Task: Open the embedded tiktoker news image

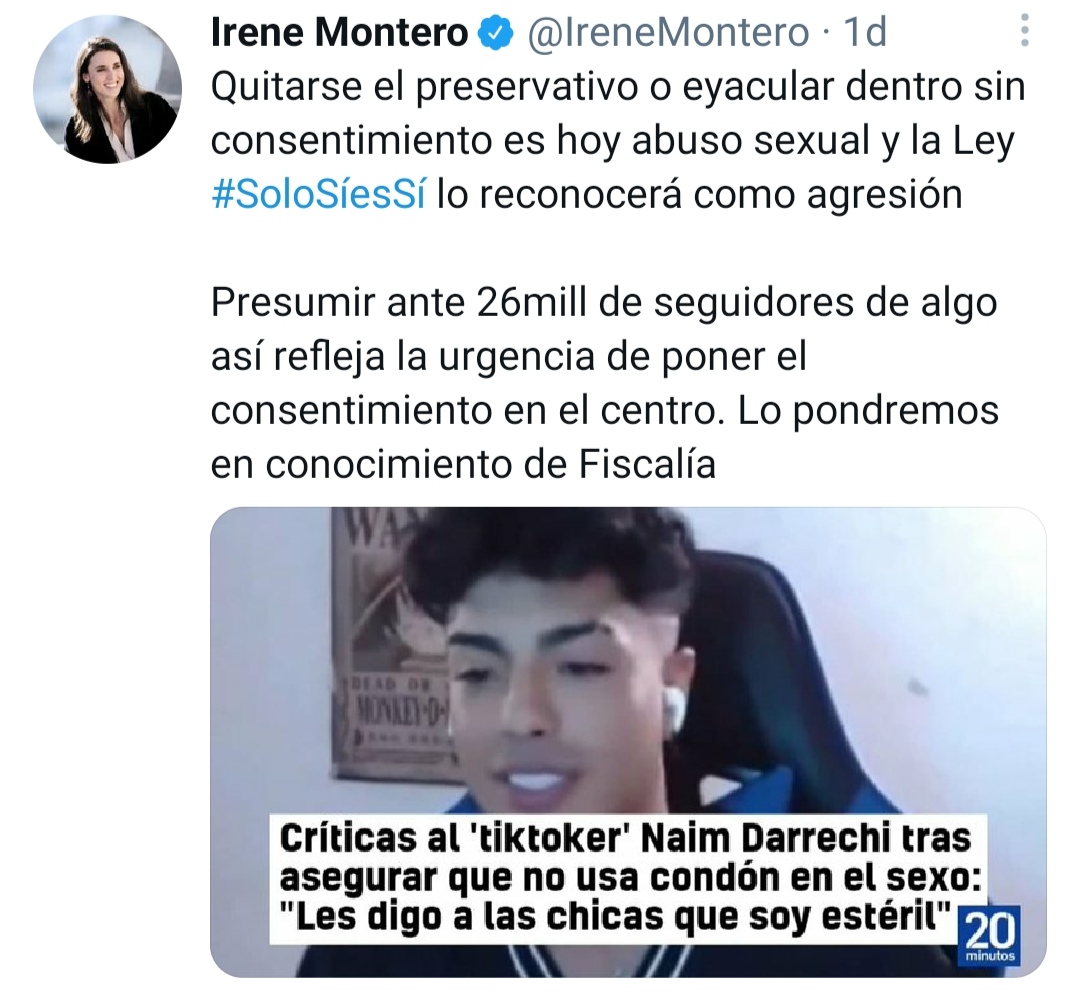Action: [x=628, y=742]
